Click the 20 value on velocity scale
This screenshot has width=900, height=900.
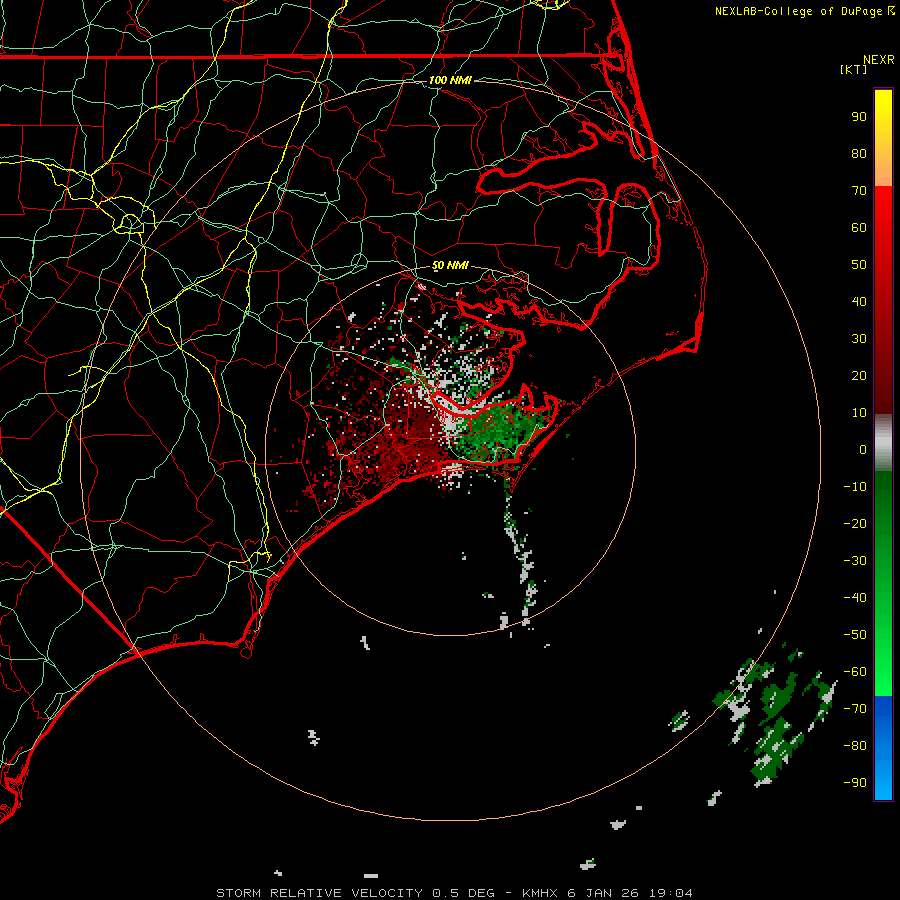(x=859, y=375)
